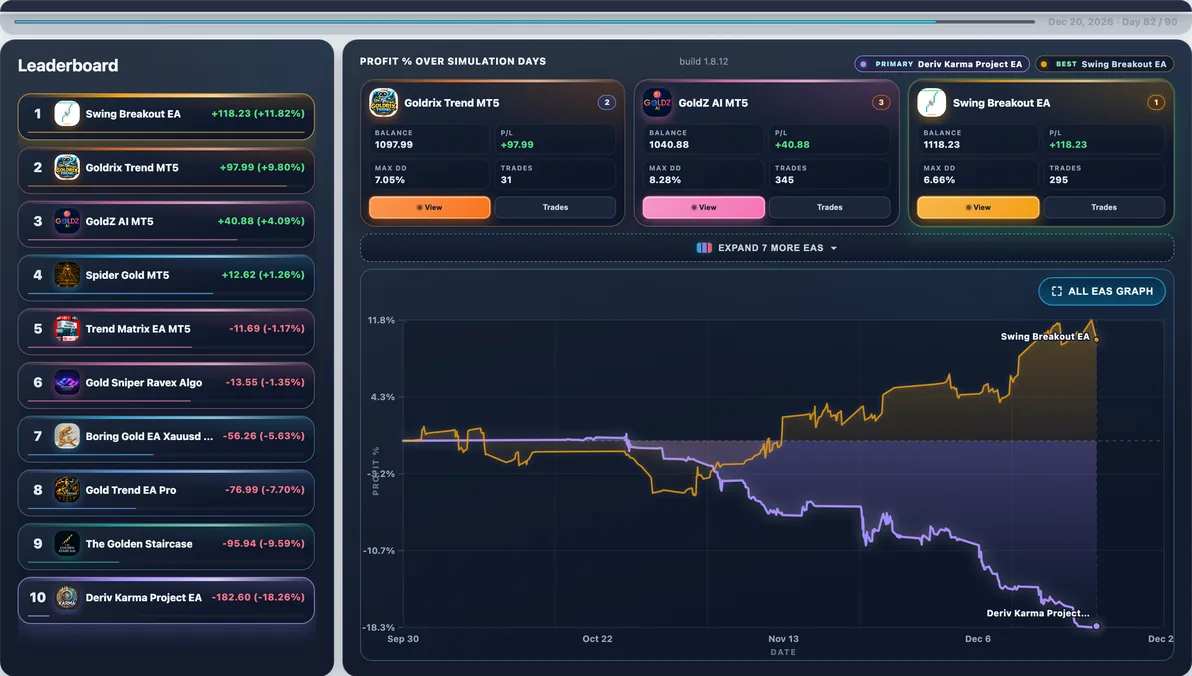Image resolution: width=1192 pixels, height=676 pixels.
Task: Click the balance value 1118.23
Action: pyautogui.click(x=942, y=144)
